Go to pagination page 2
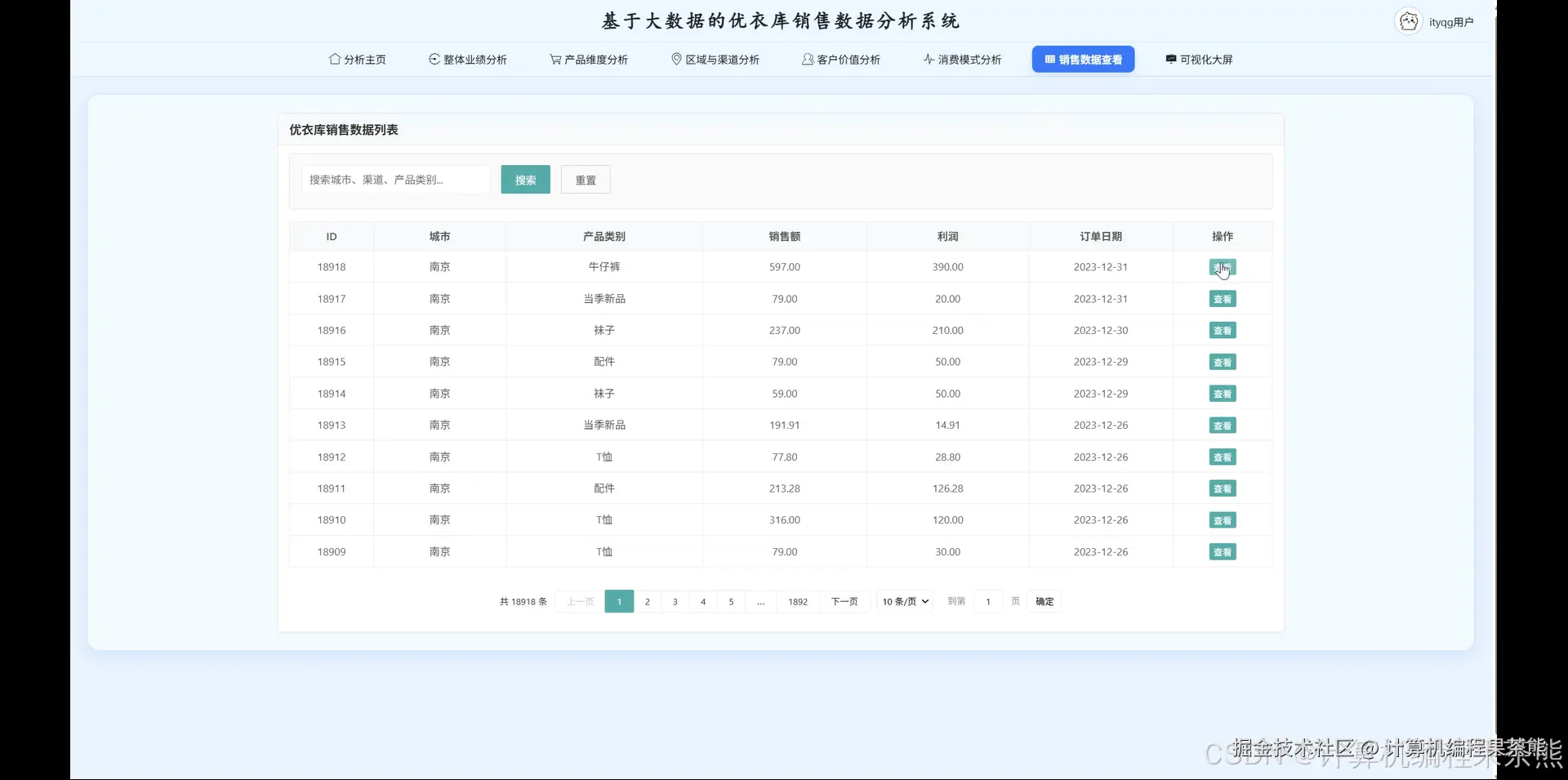The image size is (1568, 780). tap(648, 602)
